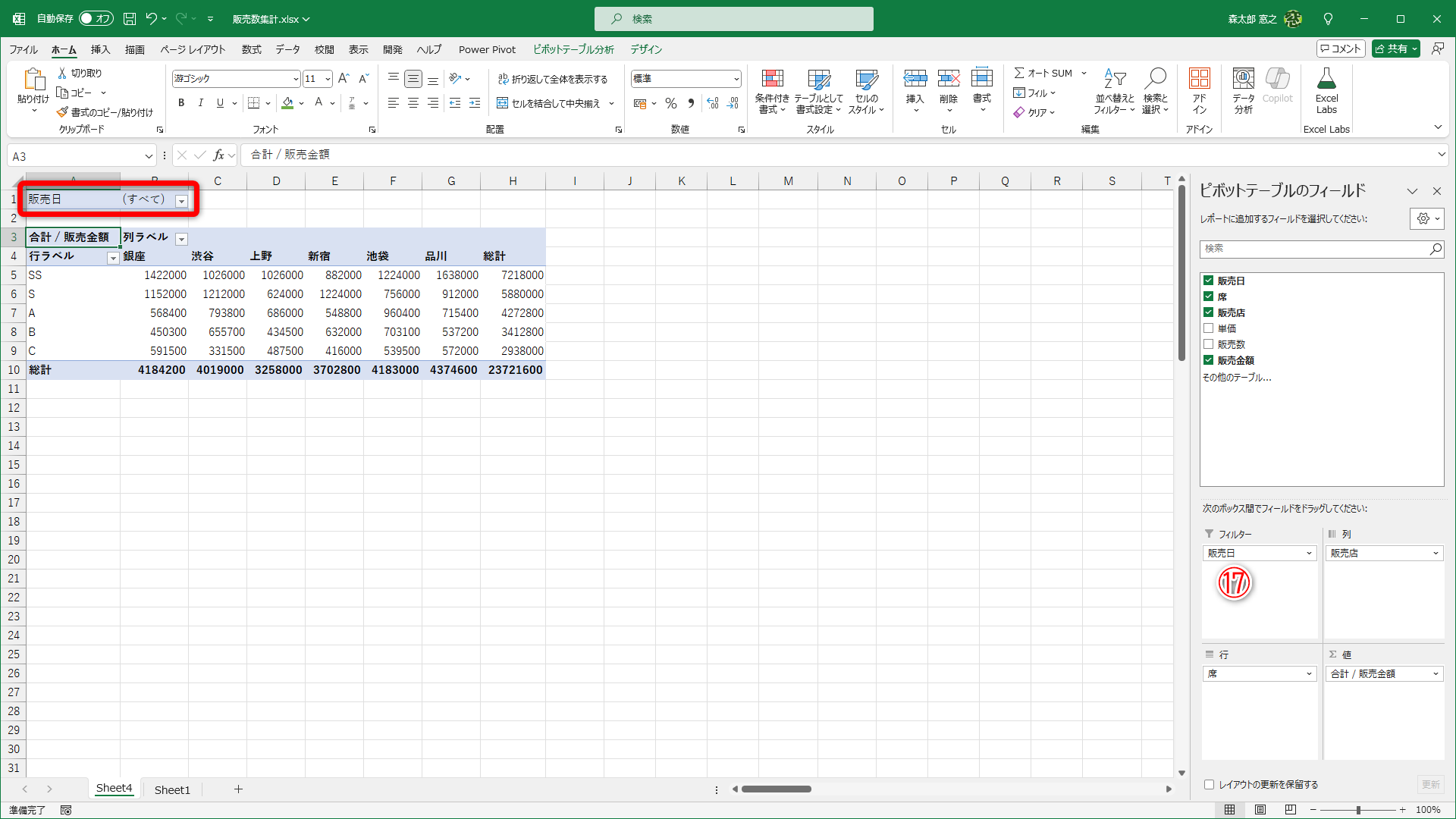Click the Format Painter brush icon
This screenshot has height=819, width=1456.
pyautogui.click(x=62, y=112)
